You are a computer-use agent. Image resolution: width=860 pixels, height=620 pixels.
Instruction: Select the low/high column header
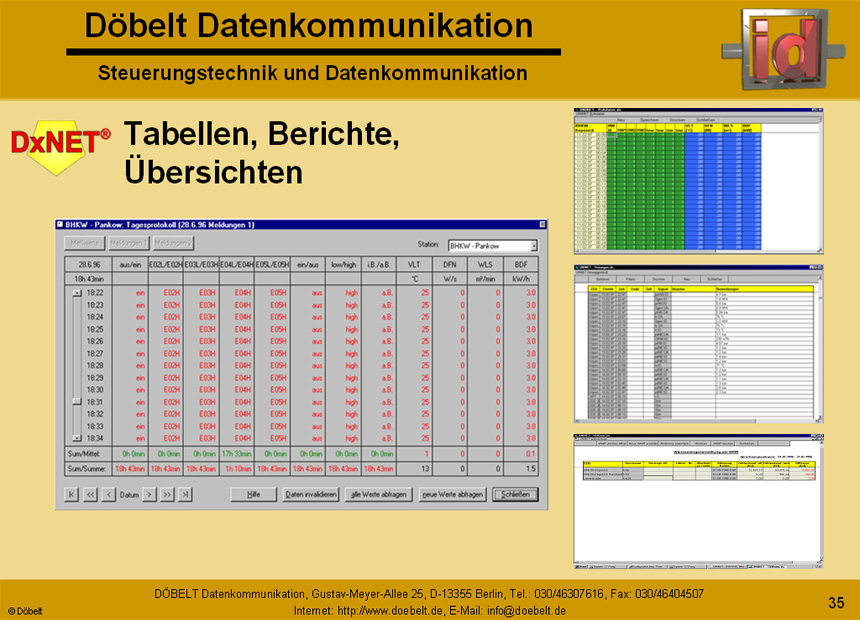click(343, 264)
